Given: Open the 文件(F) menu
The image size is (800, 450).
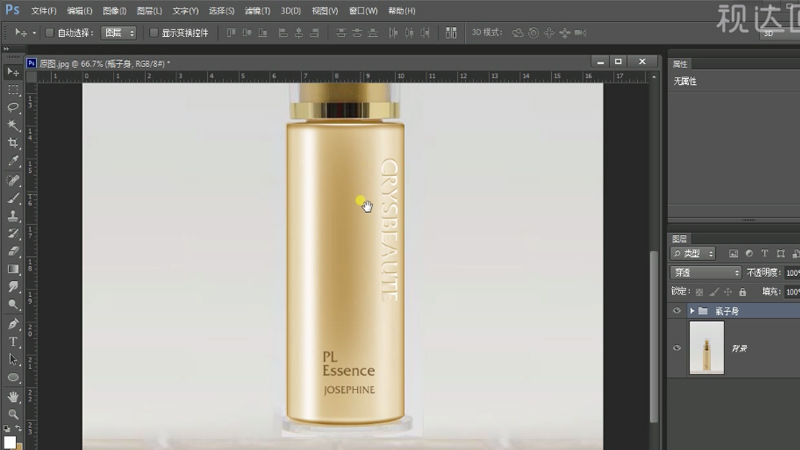Looking at the screenshot, I should click(x=43, y=11).
